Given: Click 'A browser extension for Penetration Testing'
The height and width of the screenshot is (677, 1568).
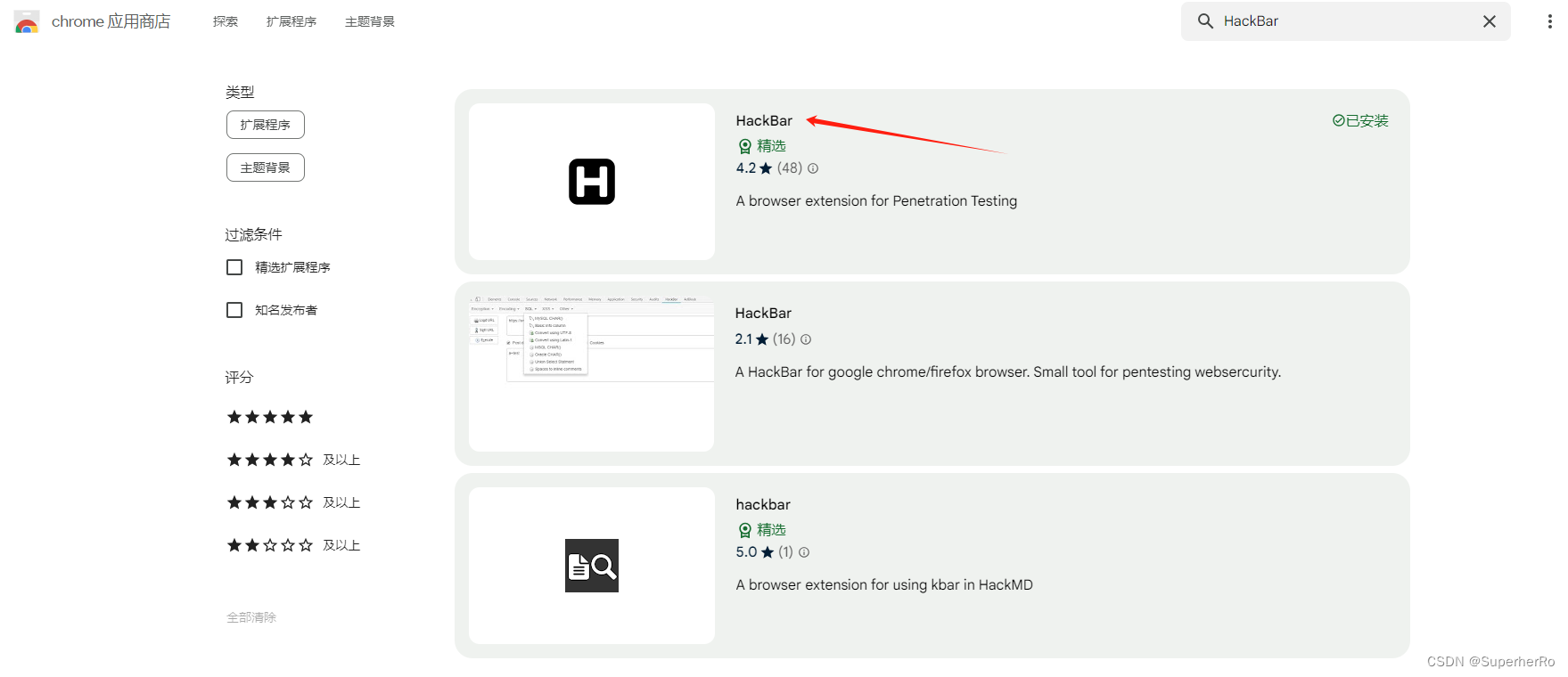Looking at the screenshot, I should [x=876, y=201].
